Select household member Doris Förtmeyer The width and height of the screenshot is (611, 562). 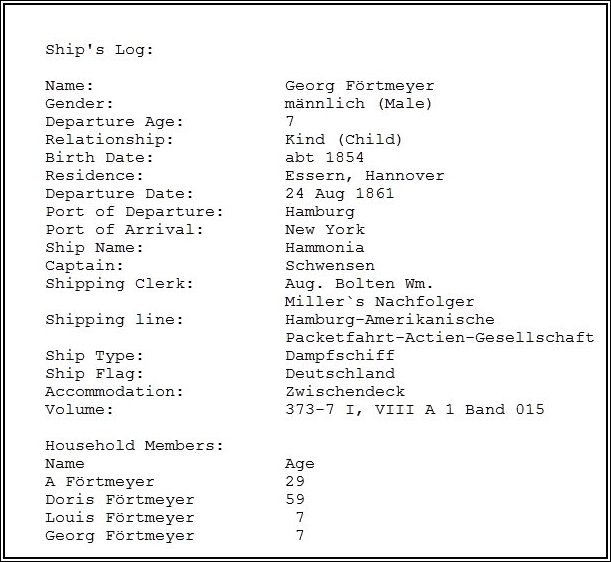pos(119,500)
